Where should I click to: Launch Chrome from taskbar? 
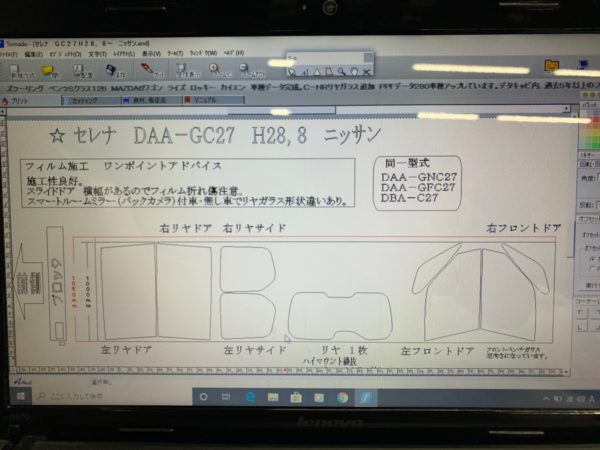342,398
